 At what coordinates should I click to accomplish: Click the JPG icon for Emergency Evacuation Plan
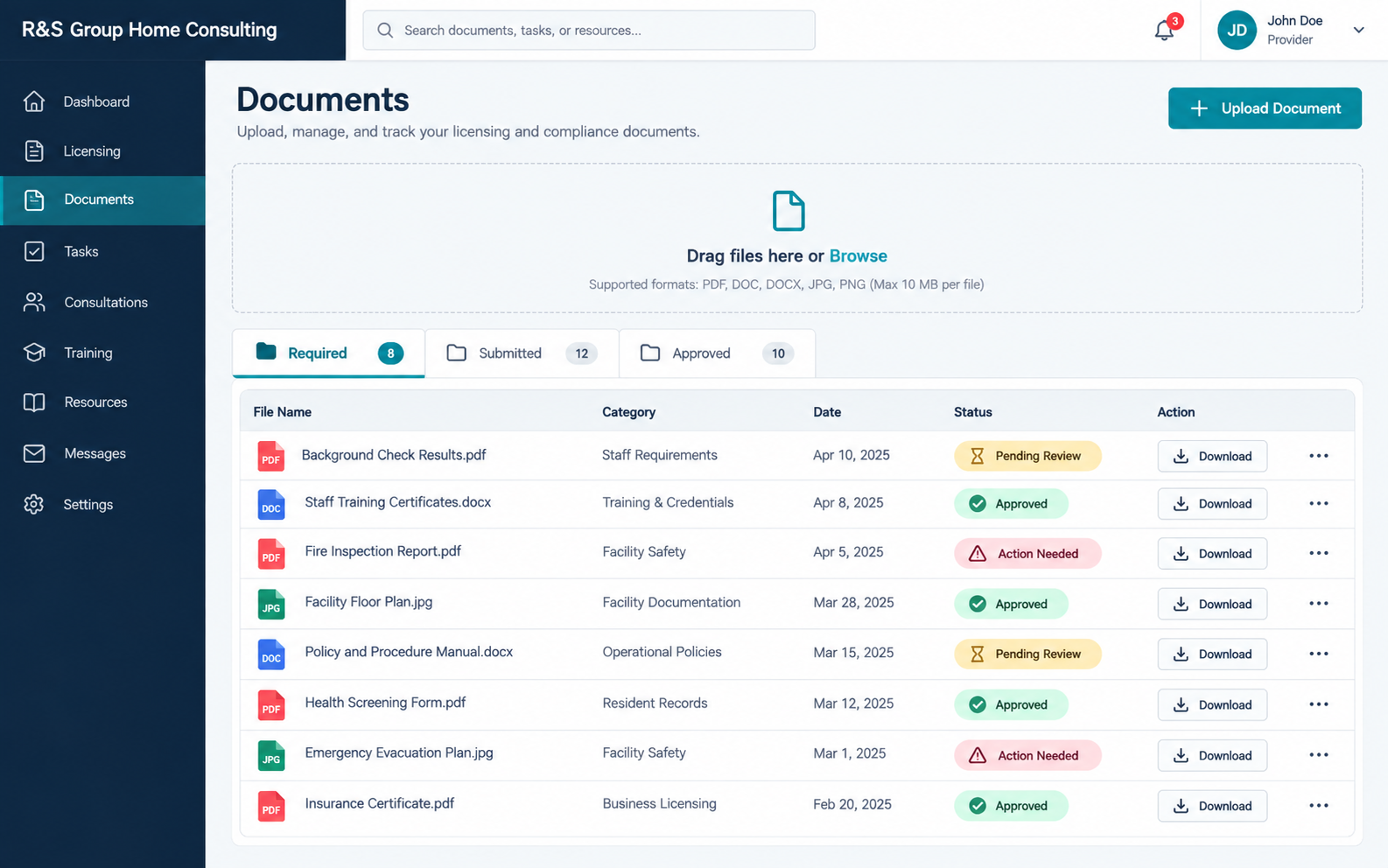(271, 755)
